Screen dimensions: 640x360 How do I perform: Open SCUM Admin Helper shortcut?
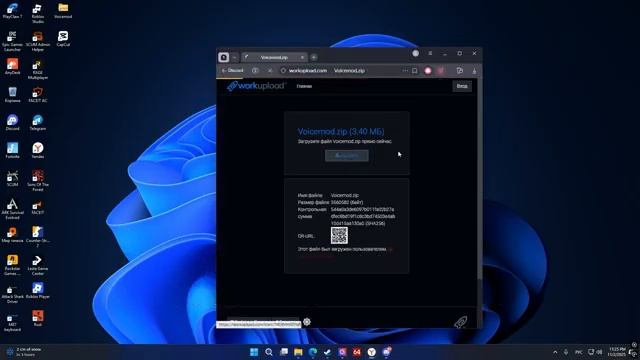38,41
